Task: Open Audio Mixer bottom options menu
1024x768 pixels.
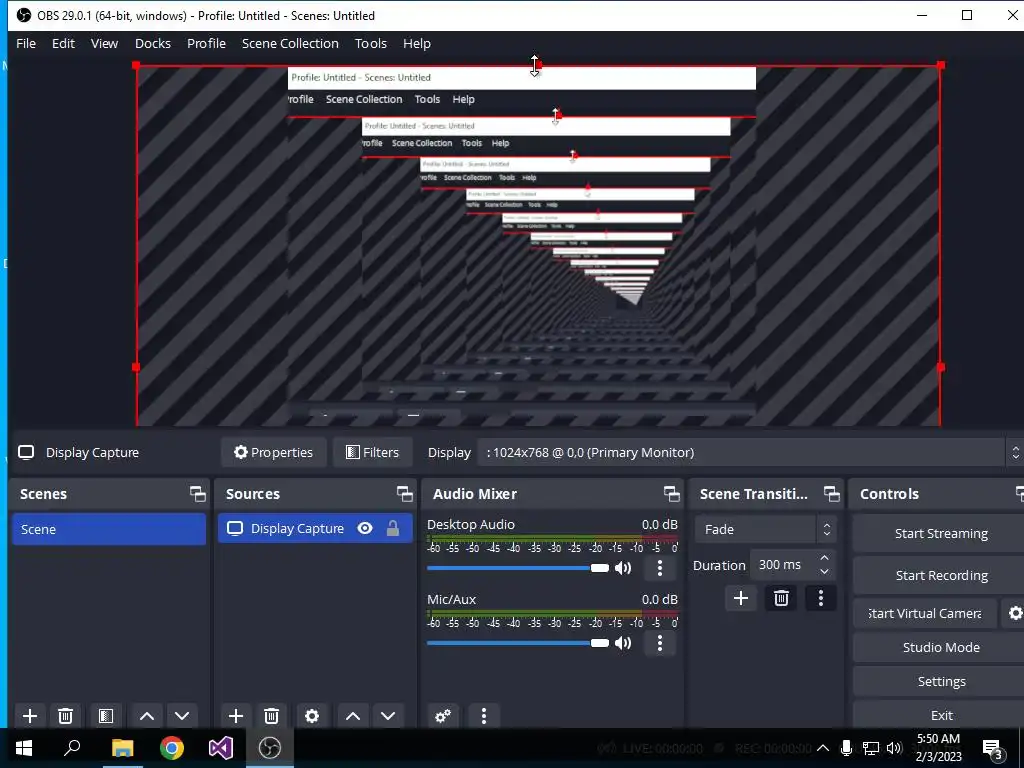Action: (484, 716)
